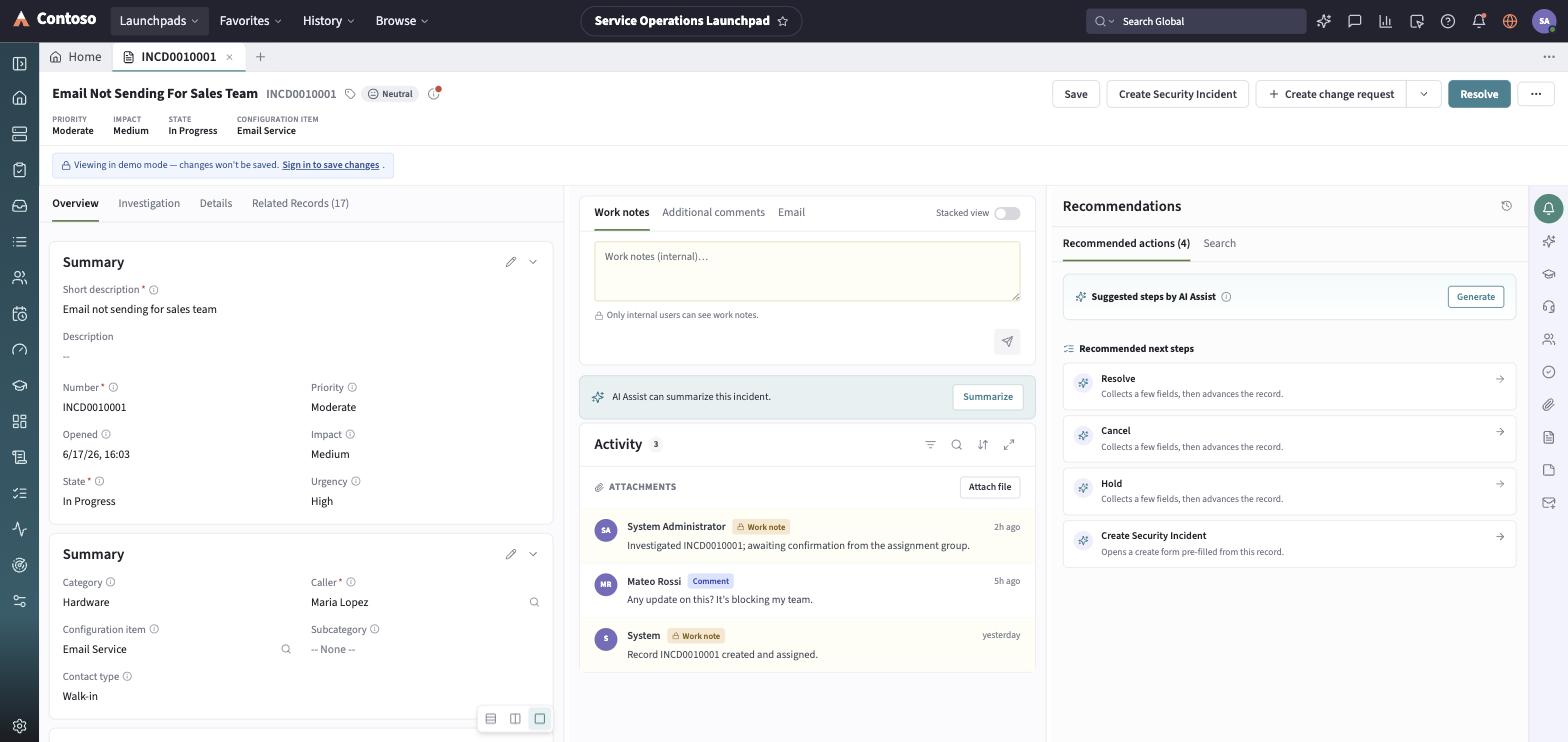This screenshot has width=1568, height=742.
Task: Open the Favorites dropdown menu
Action: 250,21
